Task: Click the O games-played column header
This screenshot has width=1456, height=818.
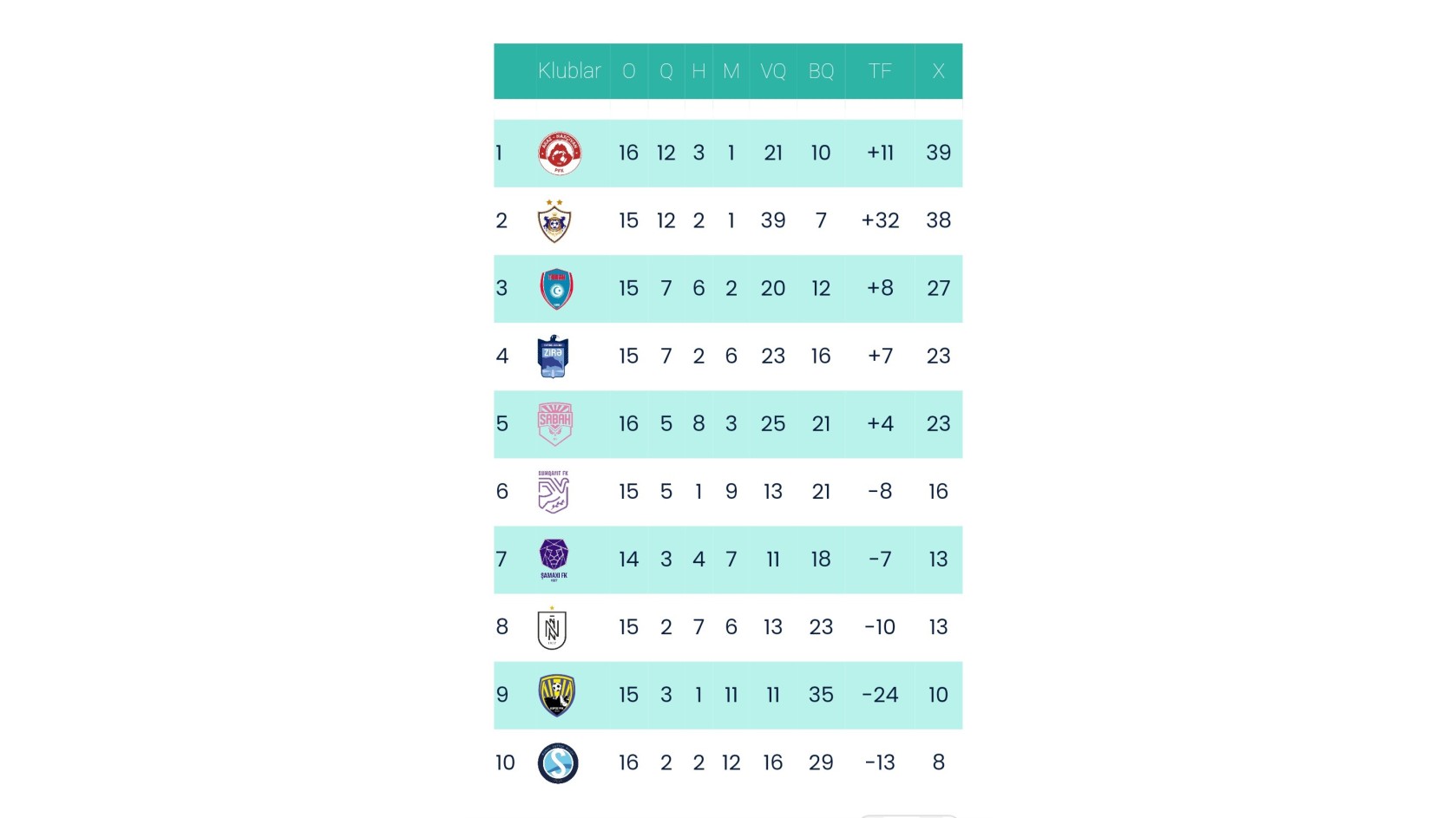Action: tap(629, 71)
